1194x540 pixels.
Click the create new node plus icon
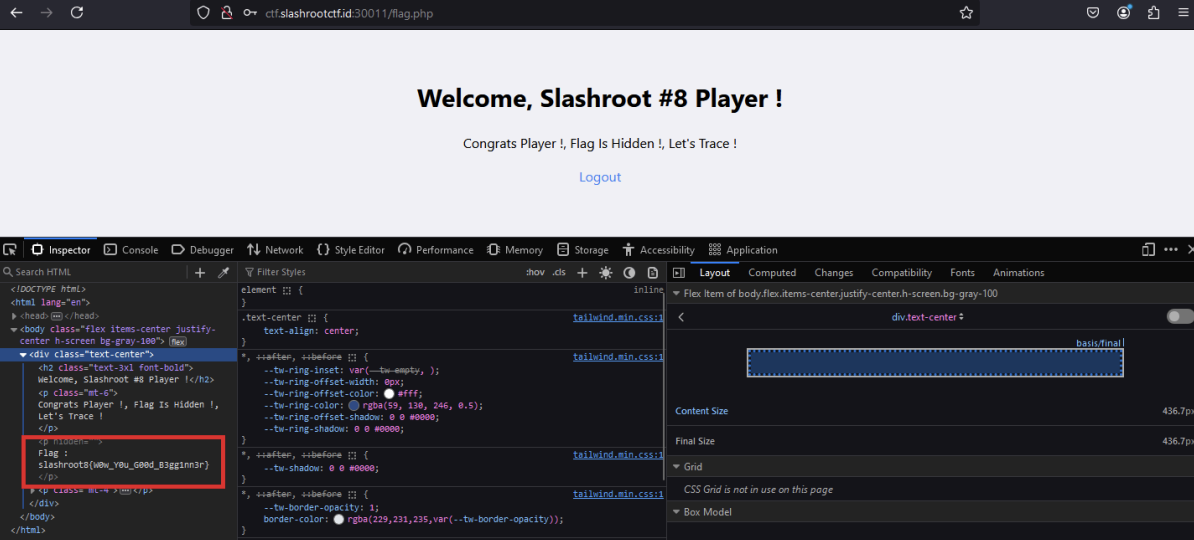200,273
